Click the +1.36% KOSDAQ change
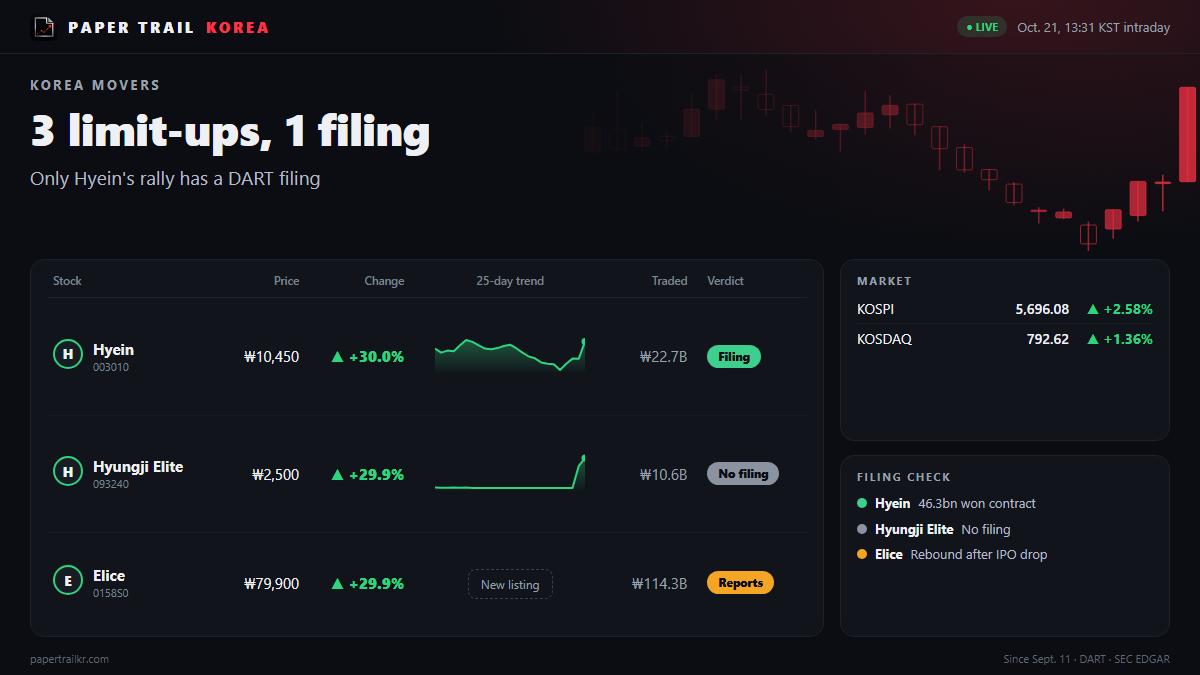This screenshot has width=1200, height=675. (x=1128, y=339)
